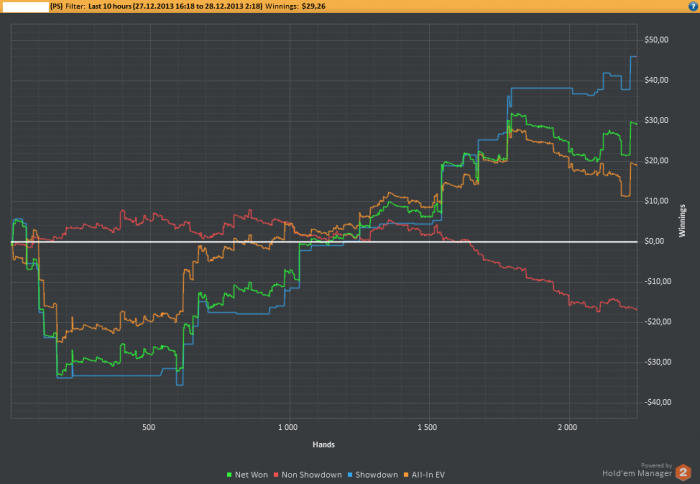Click the Hands axis title
Image resolution: width=700 pixels, height=484 pixels.
(x=324, y=445)
